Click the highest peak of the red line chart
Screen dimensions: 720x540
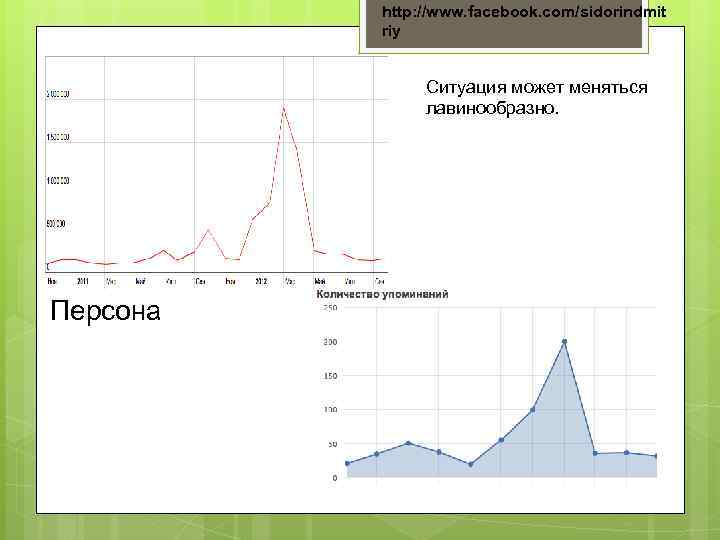click(284, 108)
